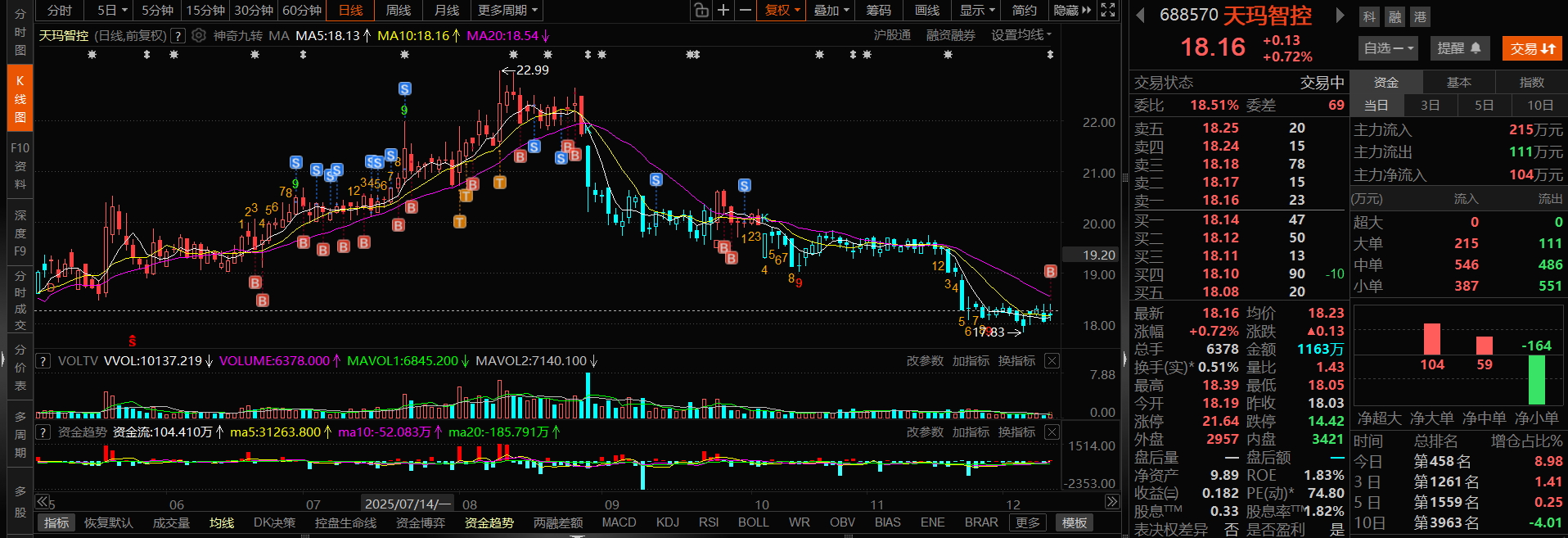Open F10 资料 sidebar item
Viewport: 1568px width, 538px height.
click(20, 166)
